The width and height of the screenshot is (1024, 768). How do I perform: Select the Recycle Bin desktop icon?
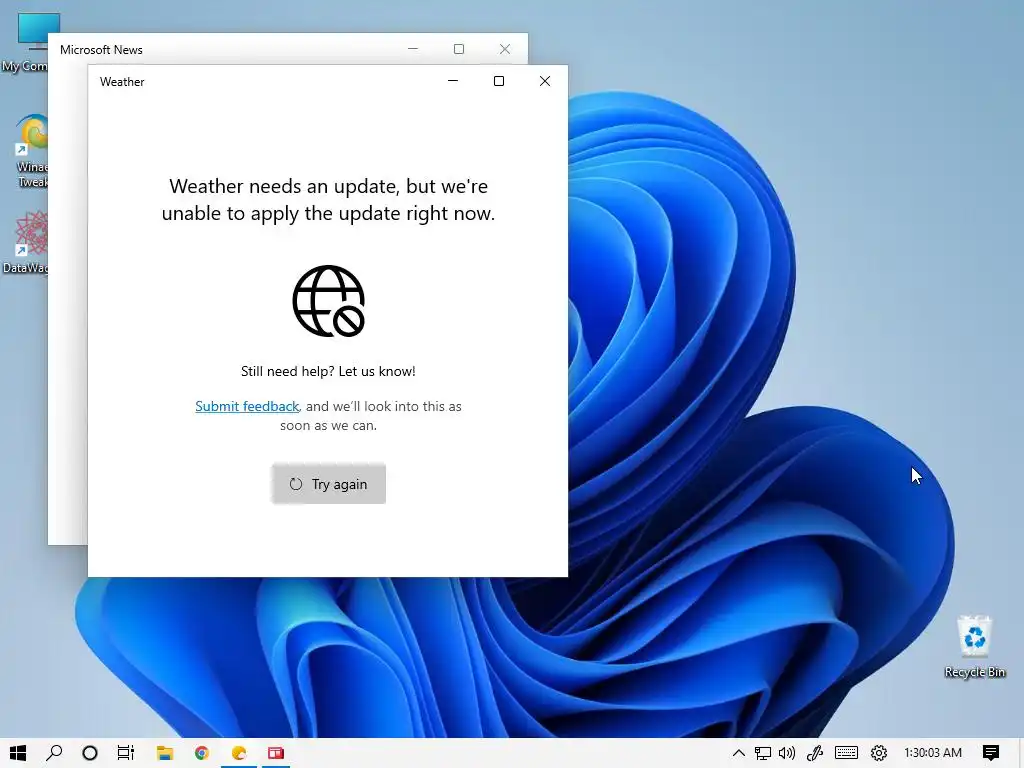pyautogui.click(x=974, y=647)
